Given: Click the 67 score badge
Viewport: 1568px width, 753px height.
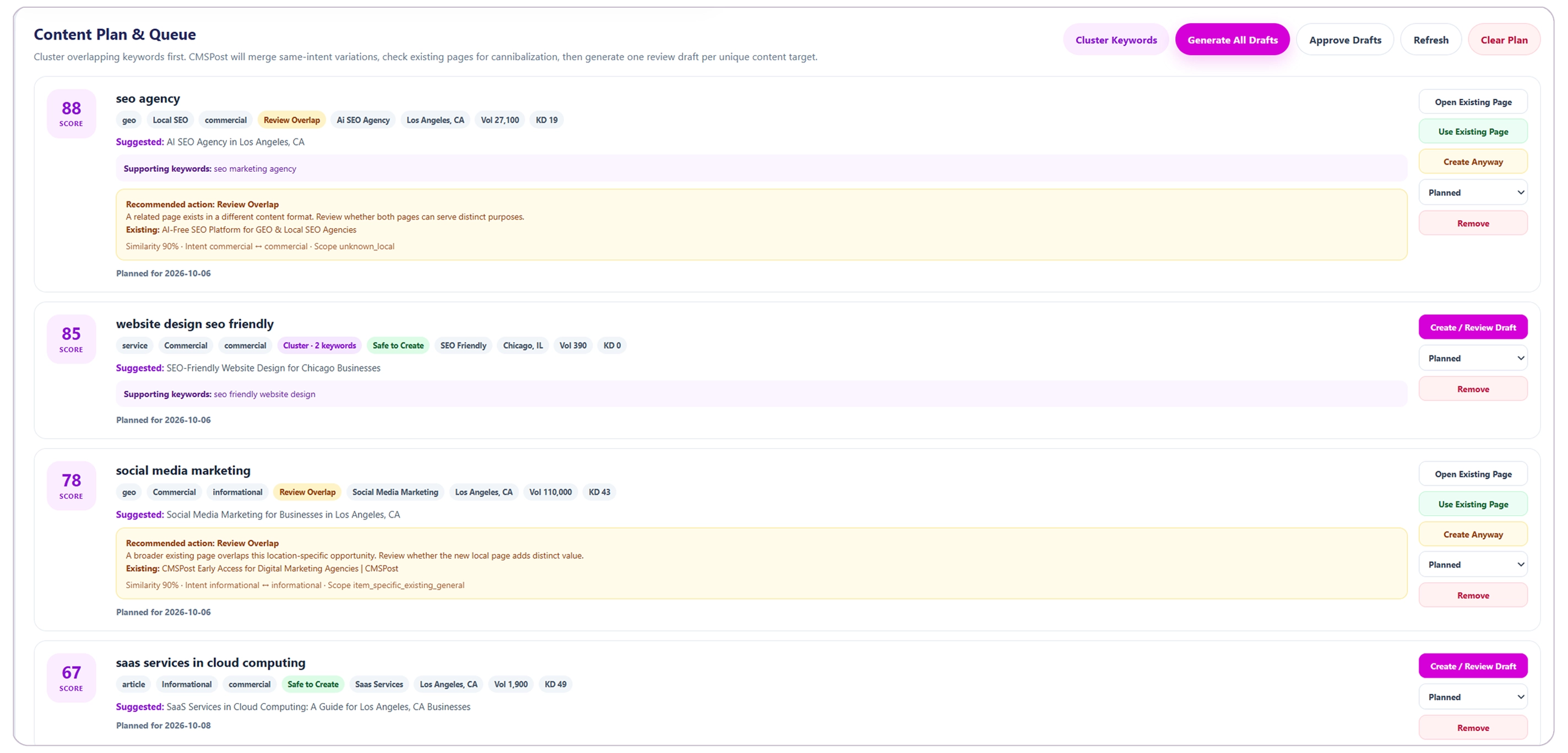Looking at the screenshot, I should pyautogui.click(x=71, y=678).
